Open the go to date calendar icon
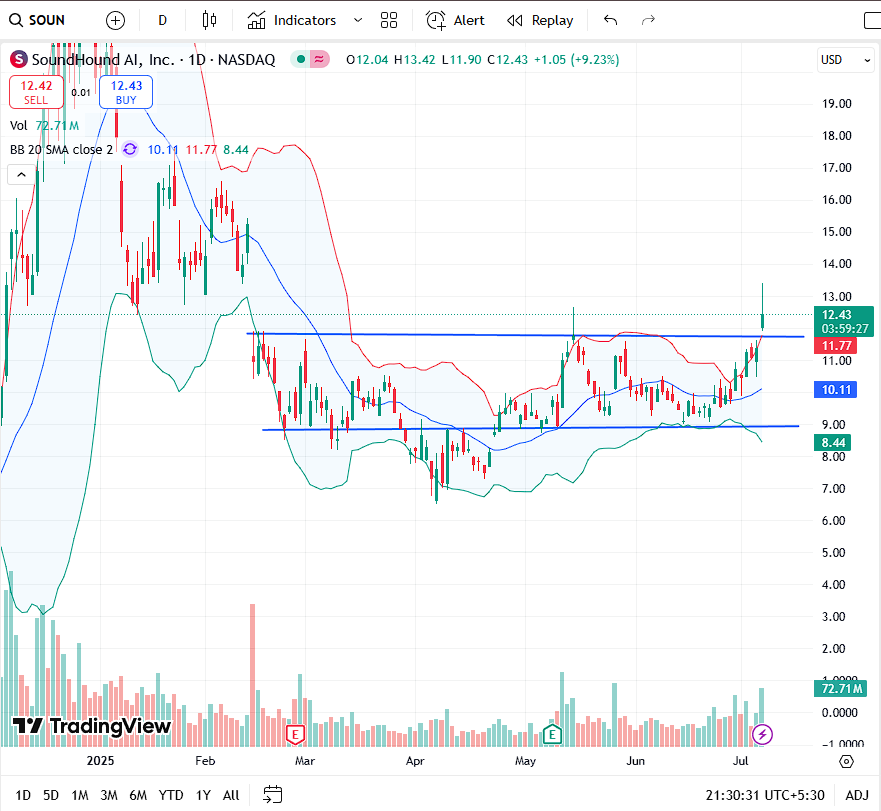Screen dimensions: 881x811 [x=273, y=795]
